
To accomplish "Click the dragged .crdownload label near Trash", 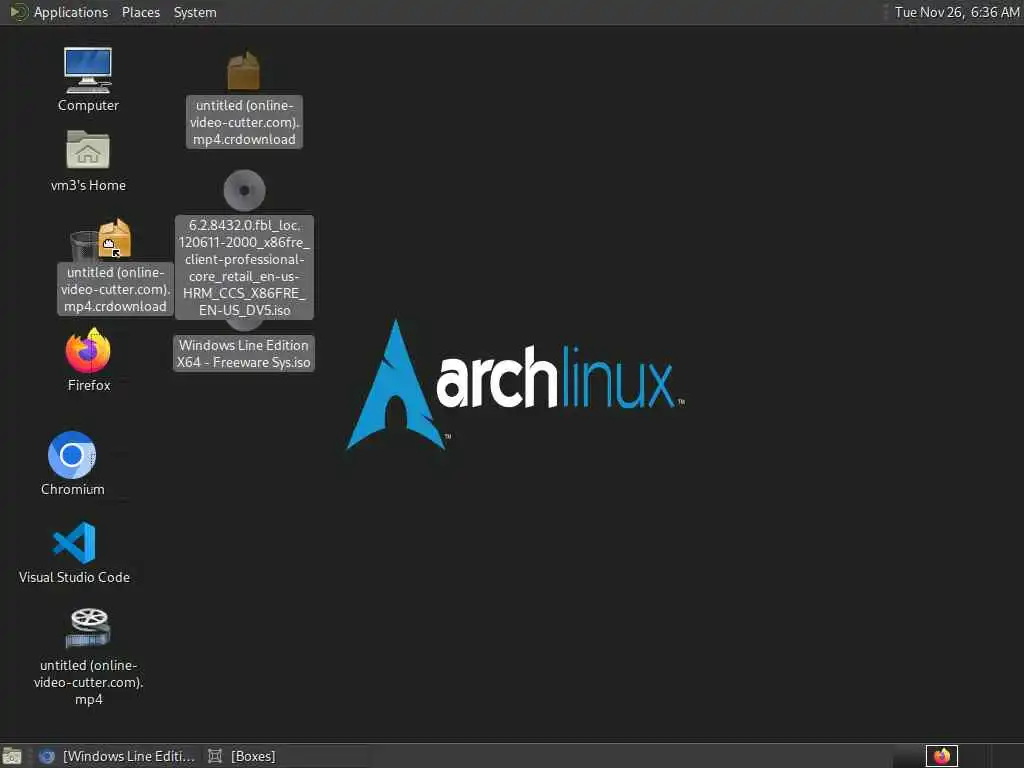I will pos(116,289).
